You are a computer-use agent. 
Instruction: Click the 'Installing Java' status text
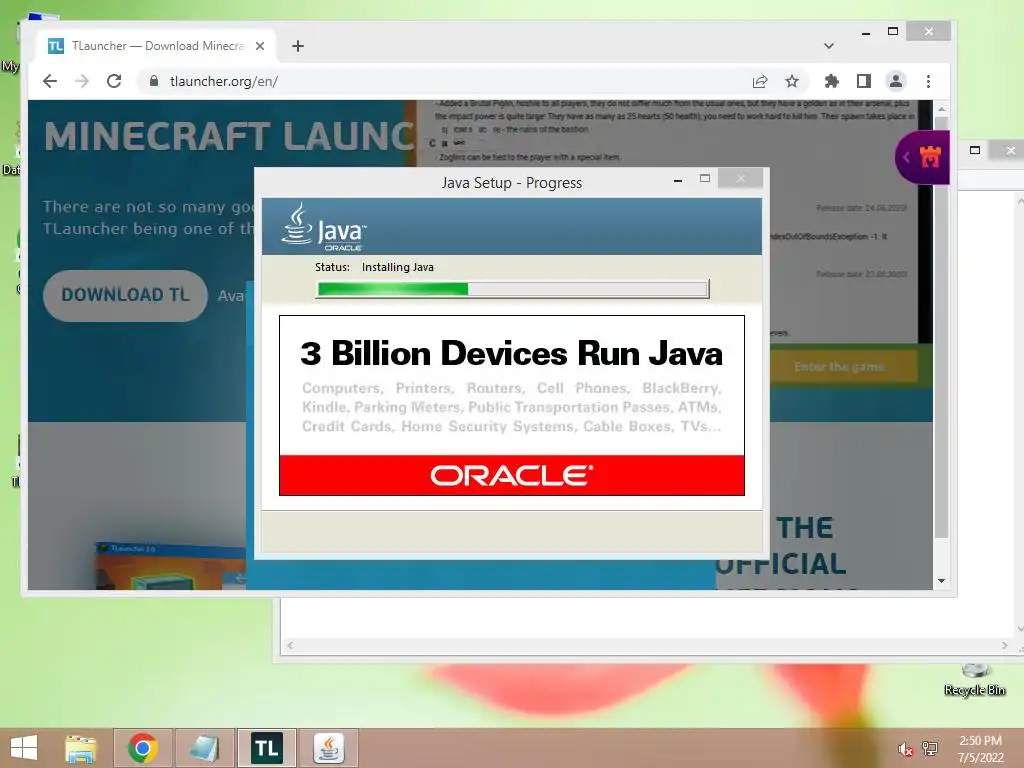398,267
